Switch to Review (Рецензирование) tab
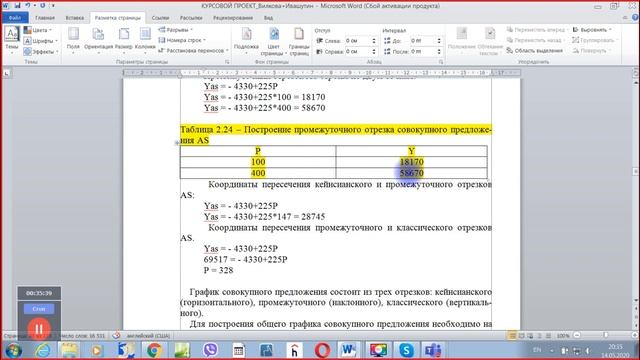Image resolution: width=640 pixels, height=360 pixels. (233, 18)
